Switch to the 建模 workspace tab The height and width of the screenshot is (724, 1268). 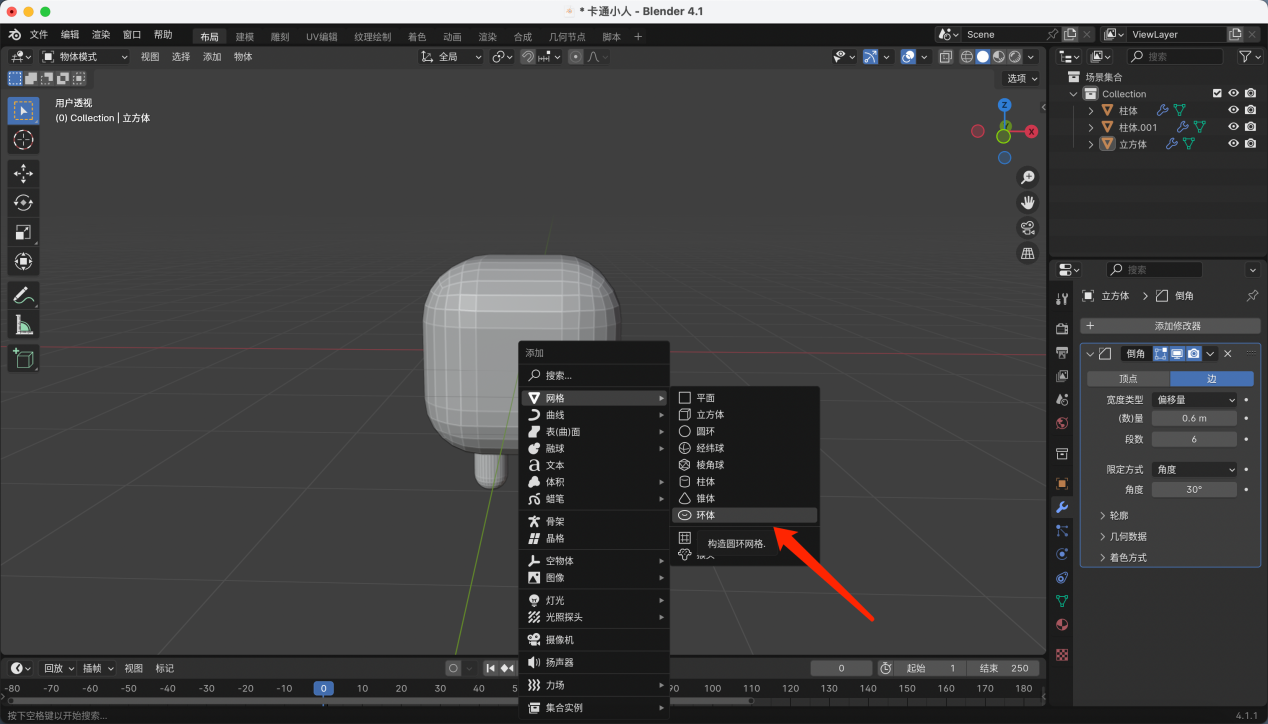click(244, 37)
